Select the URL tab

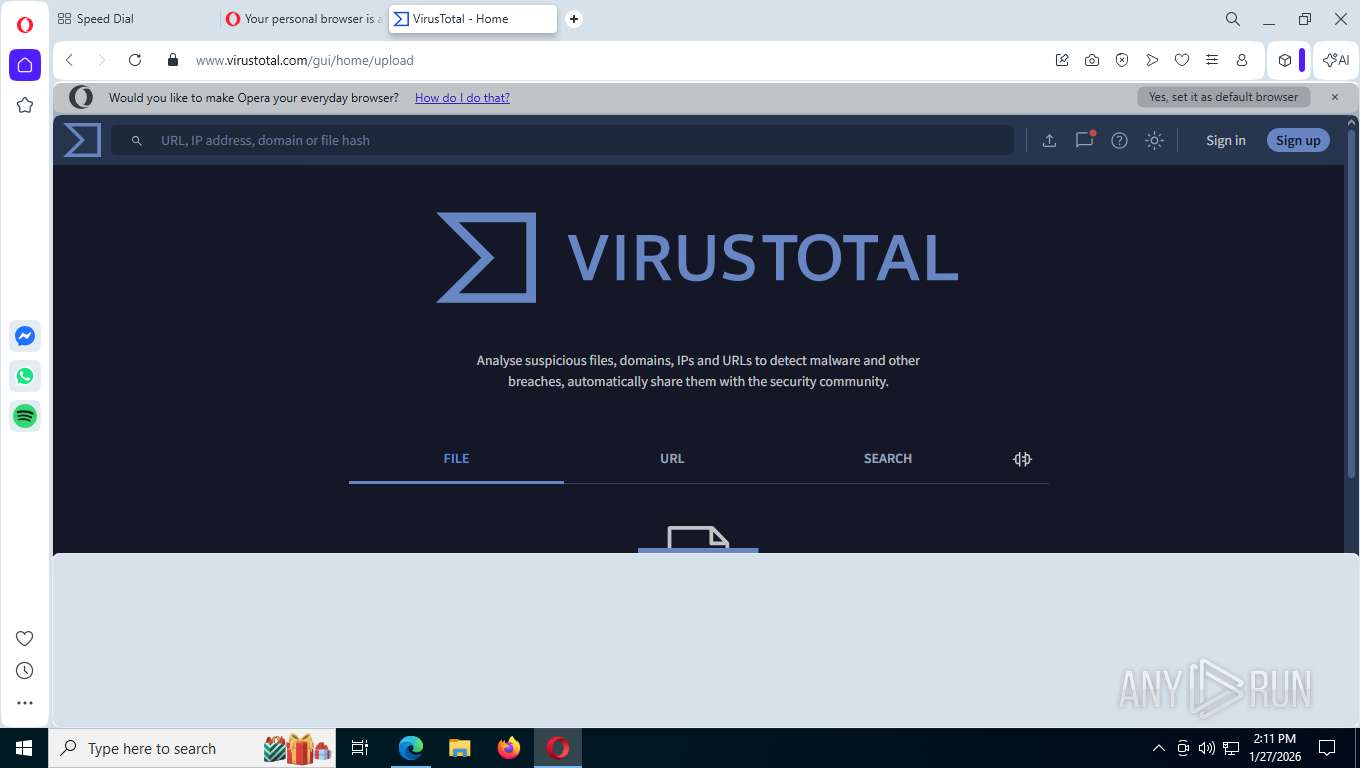tap(672, 458)
